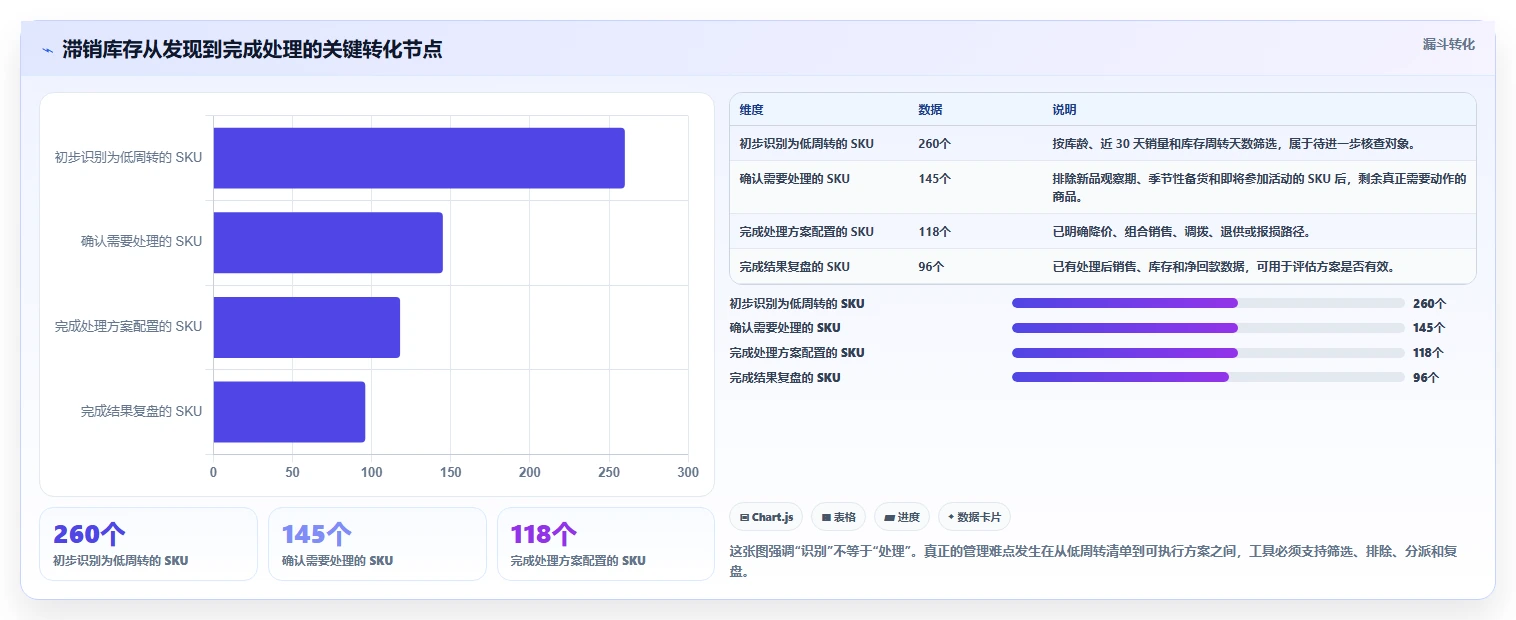1516x620 pixels.
Task: Select the 进度 tag chip
Action: click(x=901, y=517)
